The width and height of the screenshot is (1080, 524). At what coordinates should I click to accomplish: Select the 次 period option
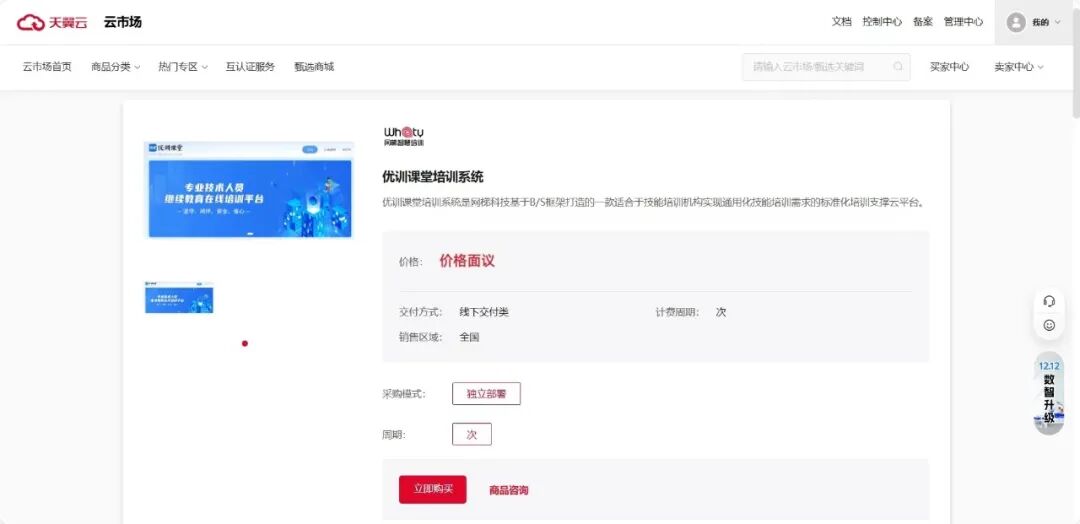point(472,434)
